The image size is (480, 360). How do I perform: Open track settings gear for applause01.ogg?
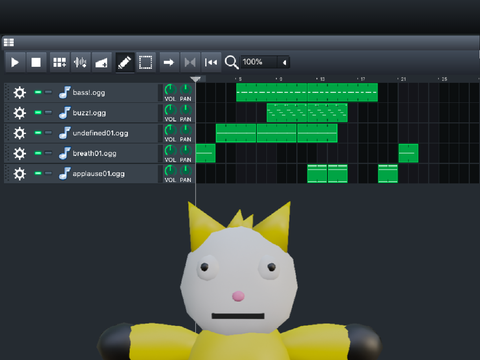click(x=20, y=174)
